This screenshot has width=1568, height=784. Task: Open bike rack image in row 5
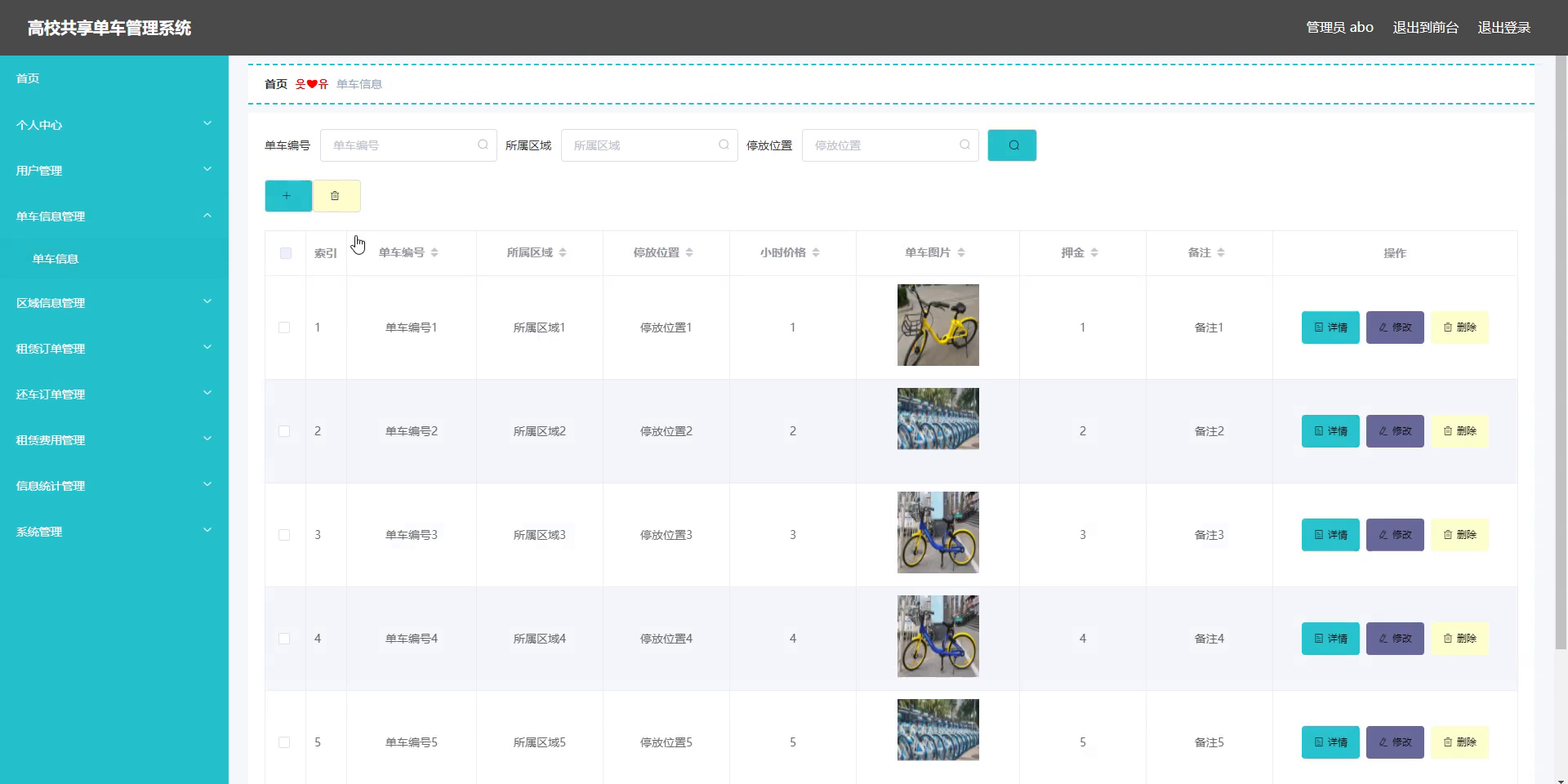coord(938,729)
